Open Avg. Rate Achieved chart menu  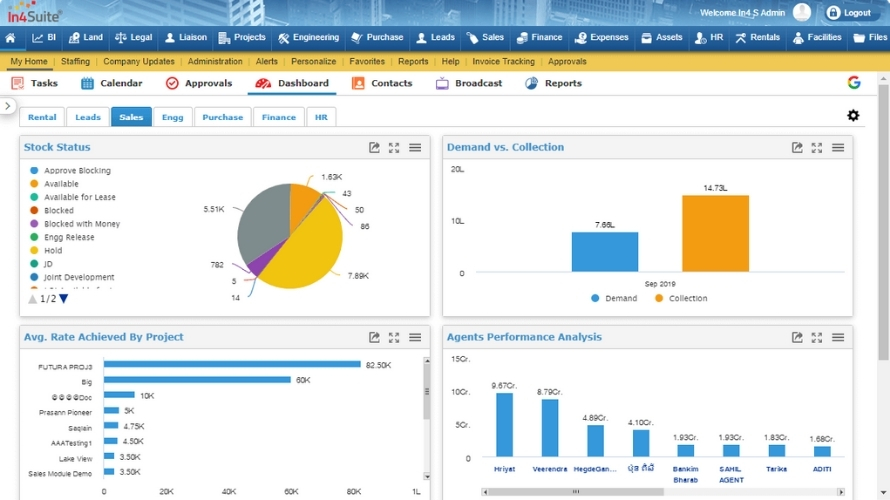coord(415,337)
